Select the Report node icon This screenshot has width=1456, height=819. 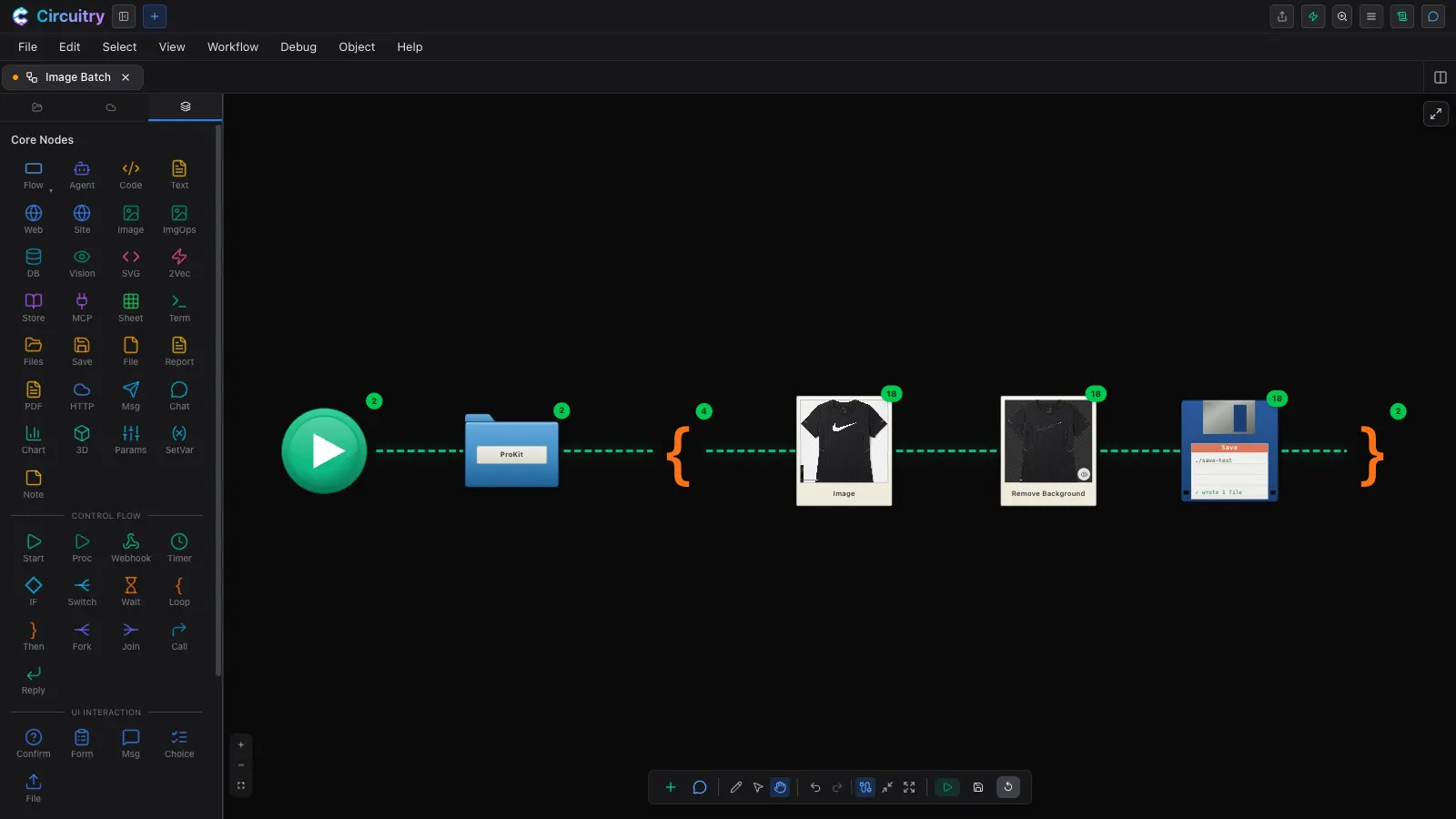click(x=179, y=351)
